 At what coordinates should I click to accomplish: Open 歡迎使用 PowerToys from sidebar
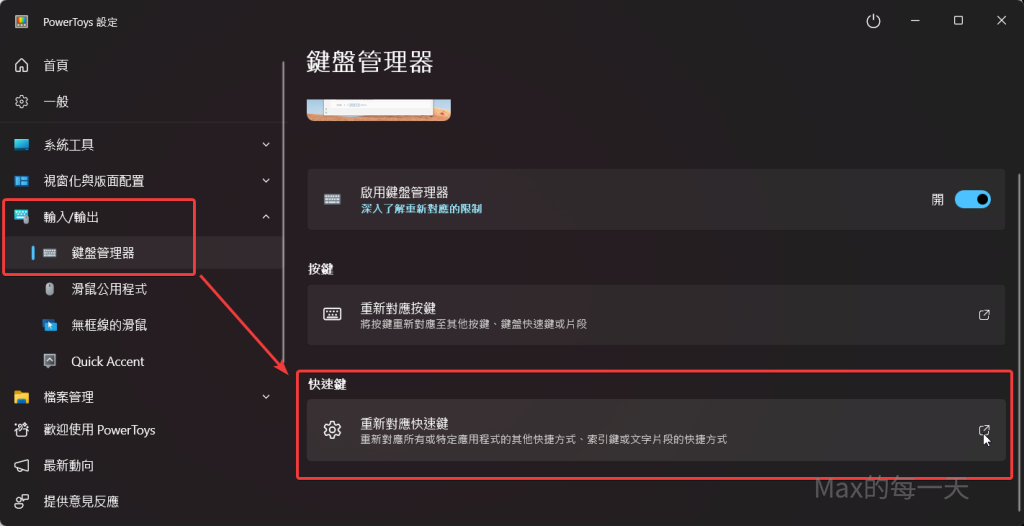[x=99, y=430]
